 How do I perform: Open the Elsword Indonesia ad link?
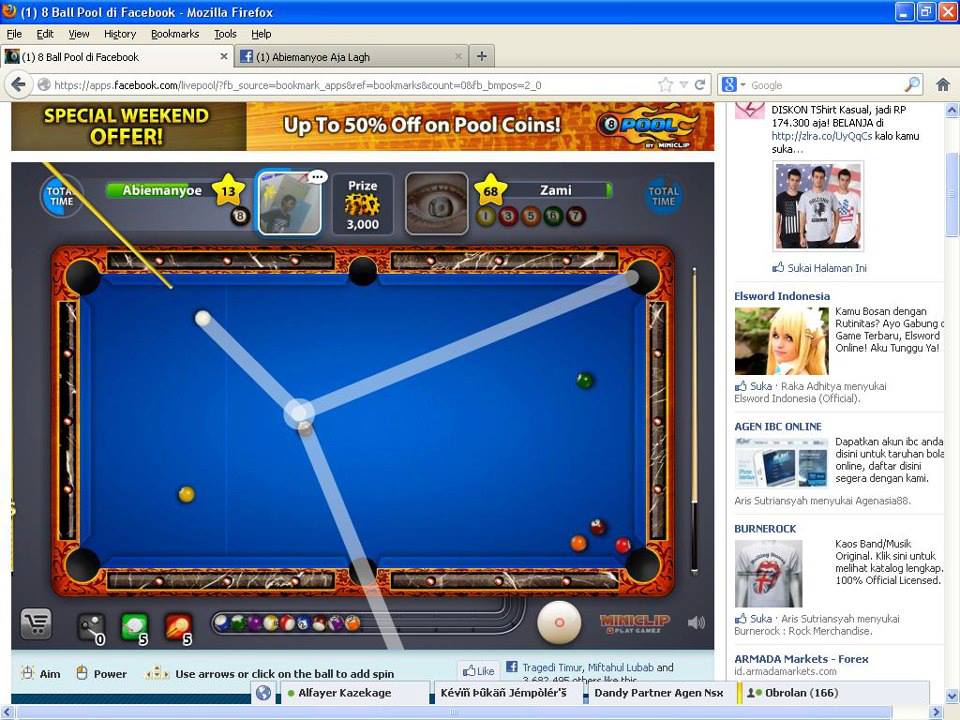(782, 296)
